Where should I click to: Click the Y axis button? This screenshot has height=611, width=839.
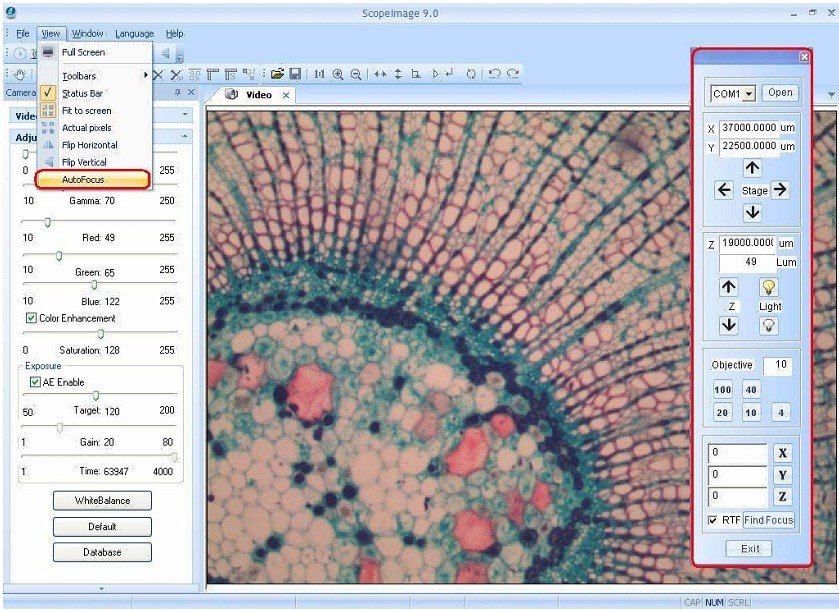tap(782, 475)
